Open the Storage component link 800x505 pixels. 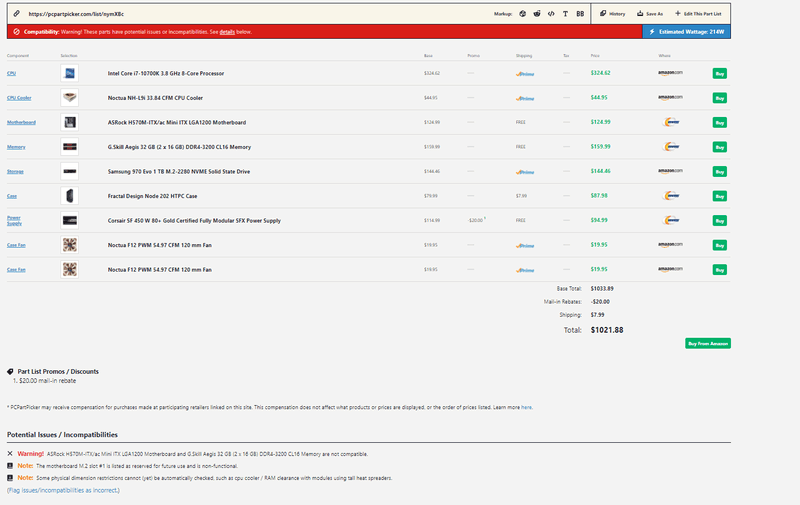click(x=15, y=171)
